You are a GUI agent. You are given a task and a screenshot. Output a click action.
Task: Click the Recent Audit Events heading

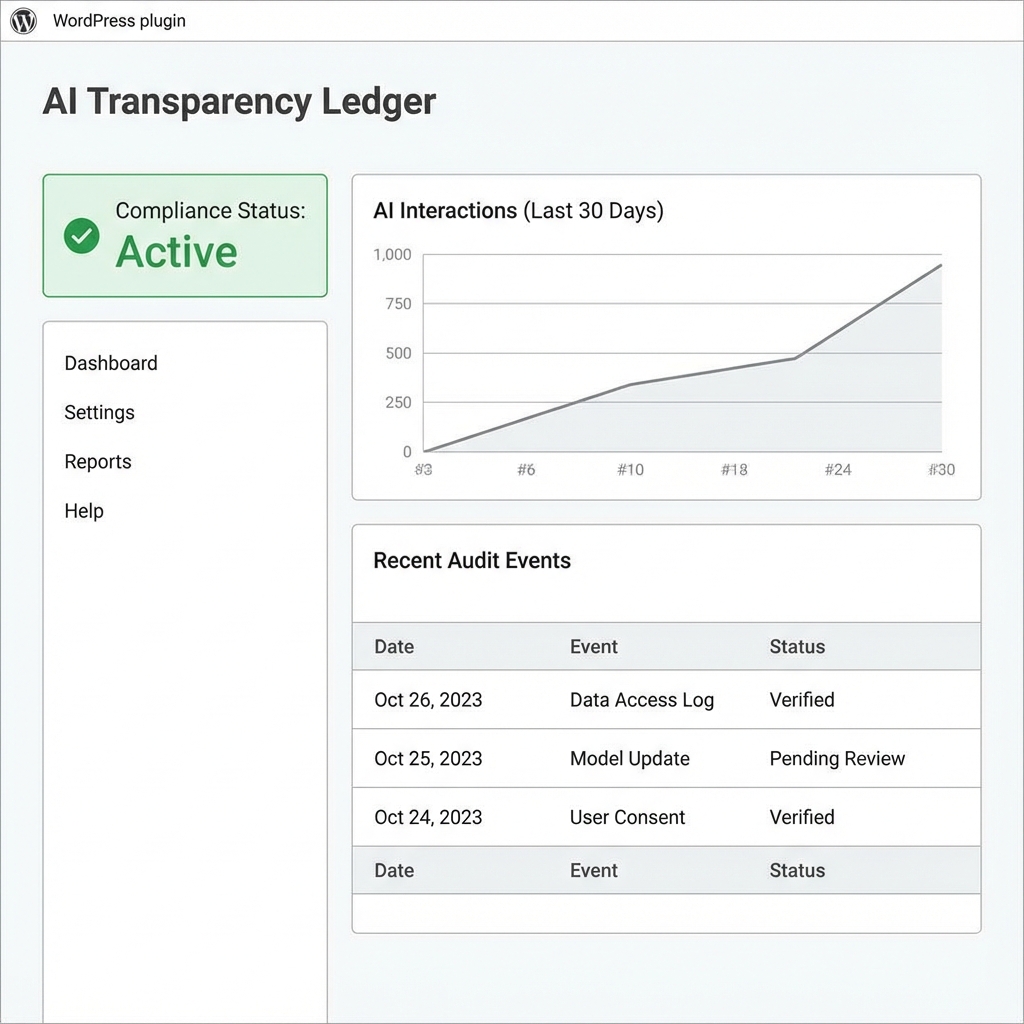(x=471, y=560)
